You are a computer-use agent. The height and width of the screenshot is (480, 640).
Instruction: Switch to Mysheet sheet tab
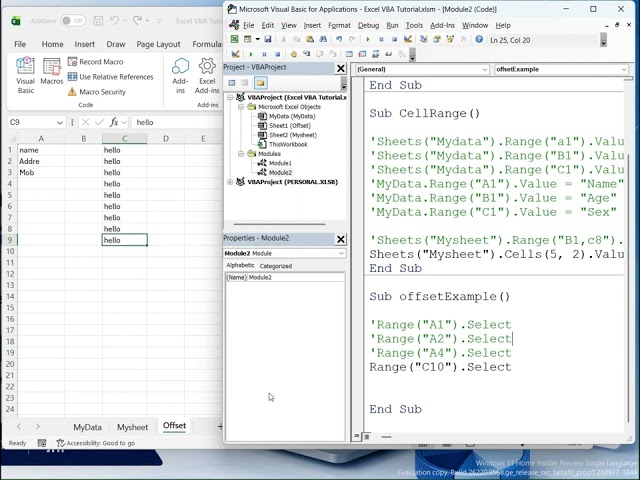(x=132, y=427)
